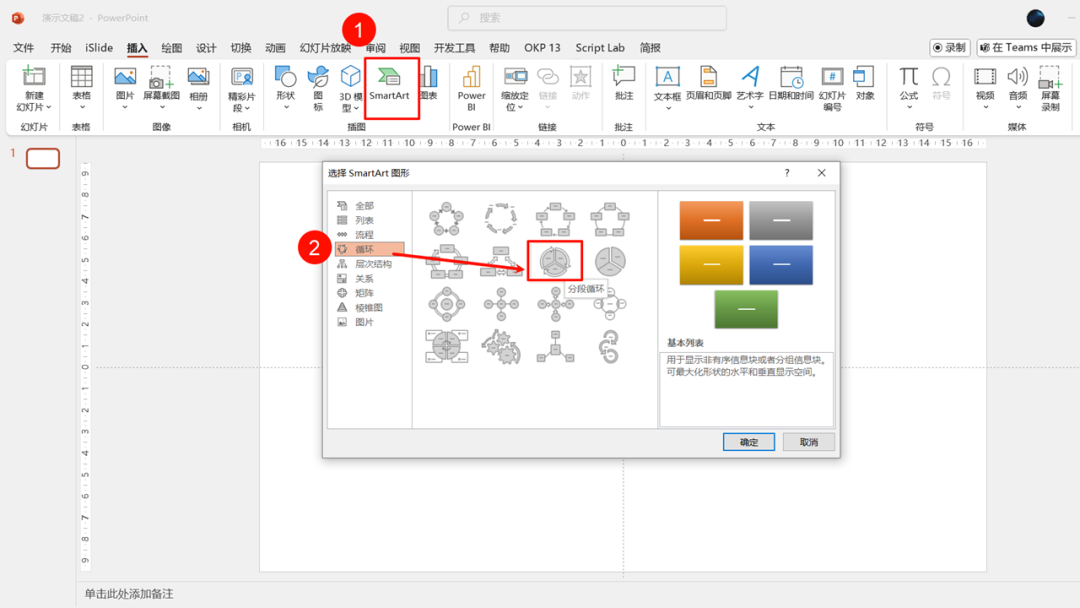This screenshot has height=608, width=1080.
Task: Expand the 音频 dropdown arrow
Action: tap(1018, 107)
